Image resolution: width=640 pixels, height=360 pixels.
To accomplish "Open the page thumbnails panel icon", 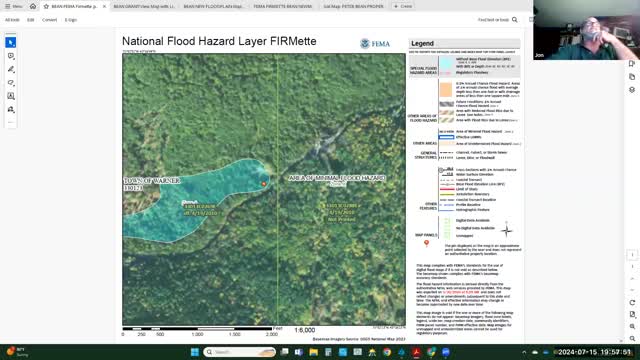I will (x=632, y=77).
